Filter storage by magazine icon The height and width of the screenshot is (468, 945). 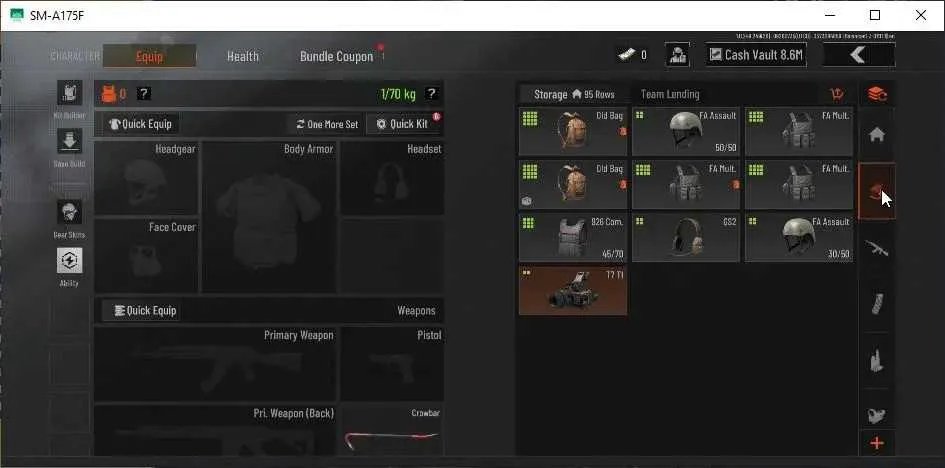pos(877,304)
